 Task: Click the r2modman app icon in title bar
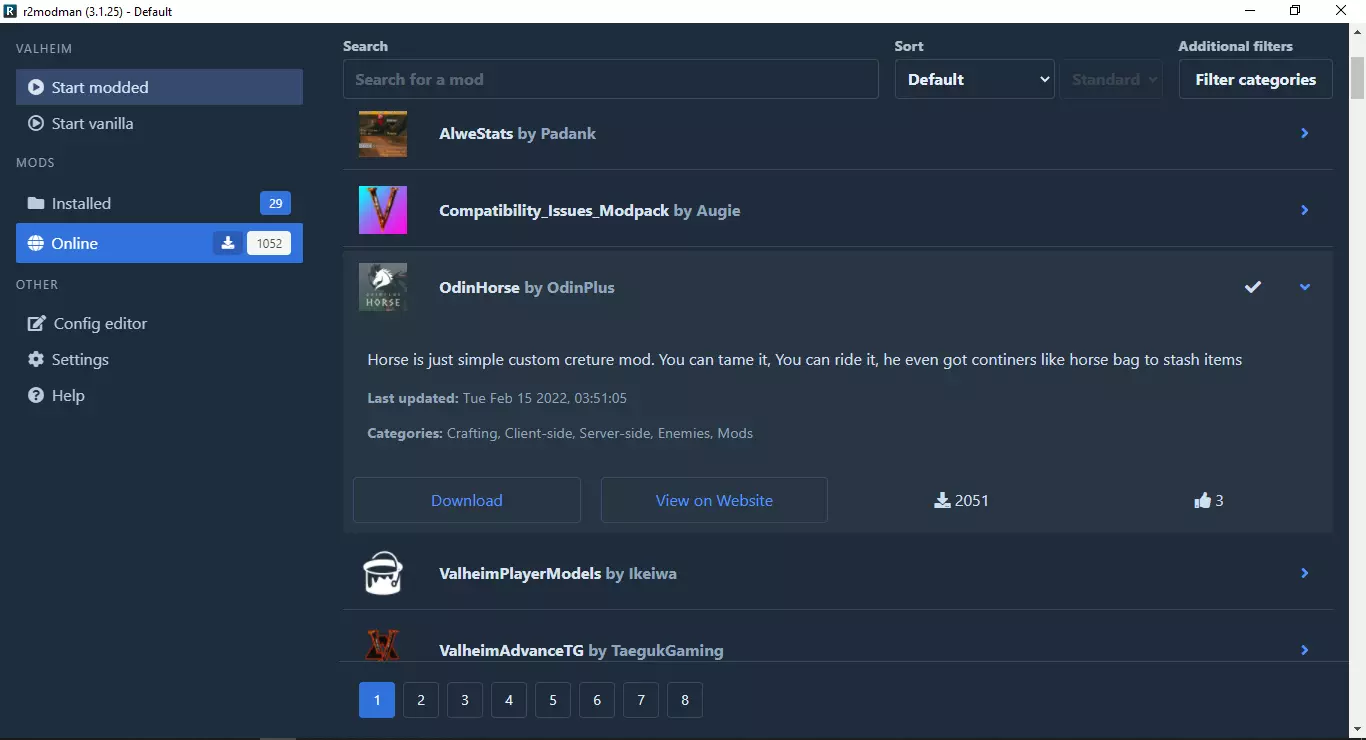(10, 11)
